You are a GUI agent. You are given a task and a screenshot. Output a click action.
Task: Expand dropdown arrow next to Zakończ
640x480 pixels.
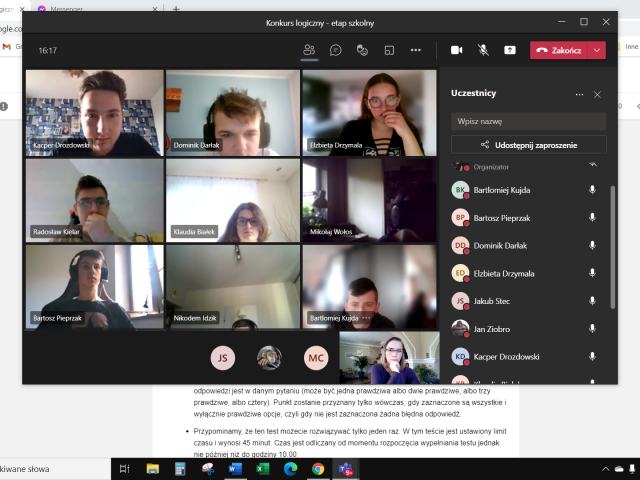pyautogui.click(x=597, y=50)
